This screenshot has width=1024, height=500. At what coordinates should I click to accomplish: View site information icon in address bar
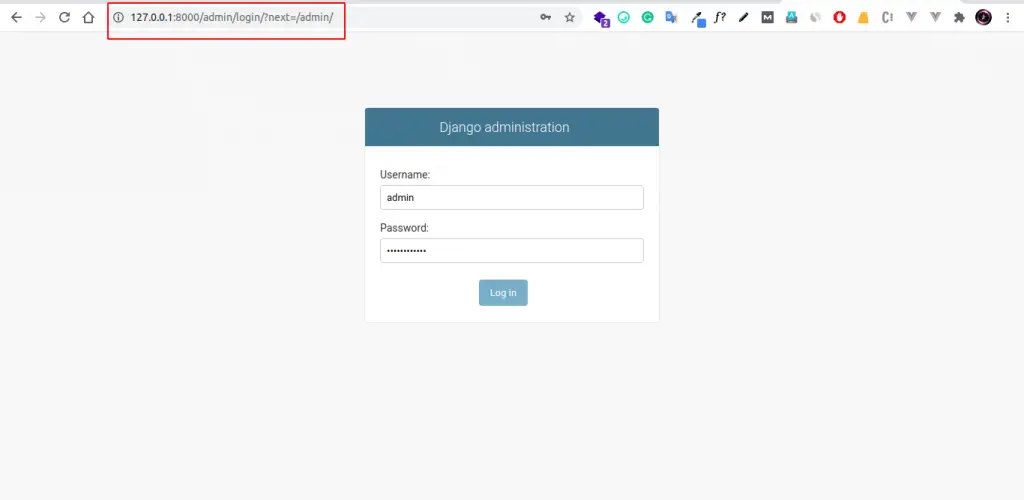(x=118, y=18)
